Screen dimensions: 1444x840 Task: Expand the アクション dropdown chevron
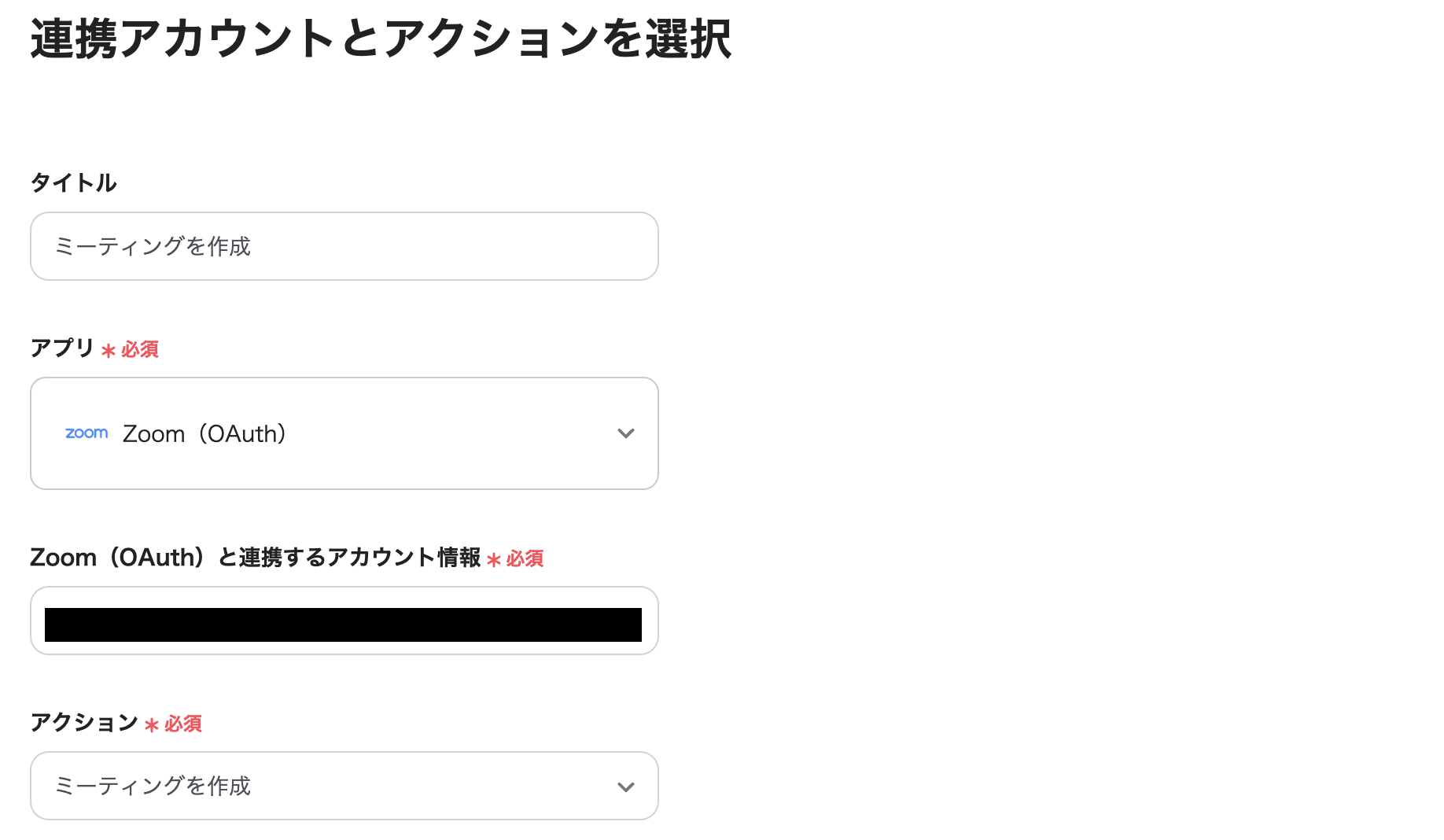point(625,786)
